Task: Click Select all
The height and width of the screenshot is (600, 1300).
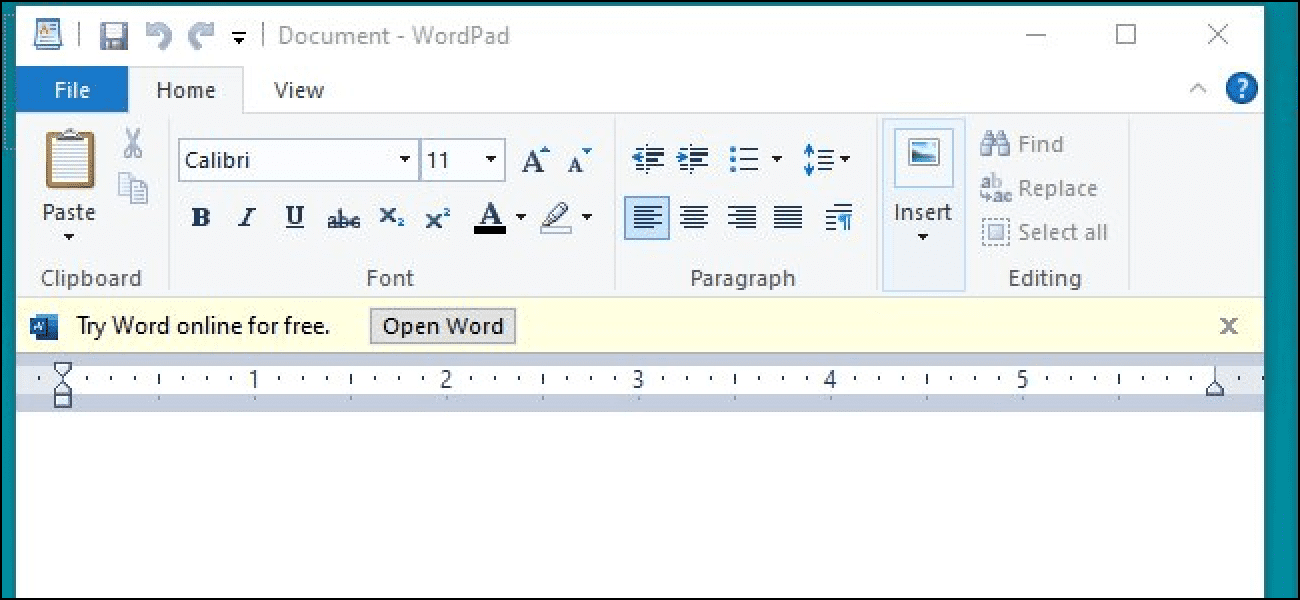Action: point(1045,233)
